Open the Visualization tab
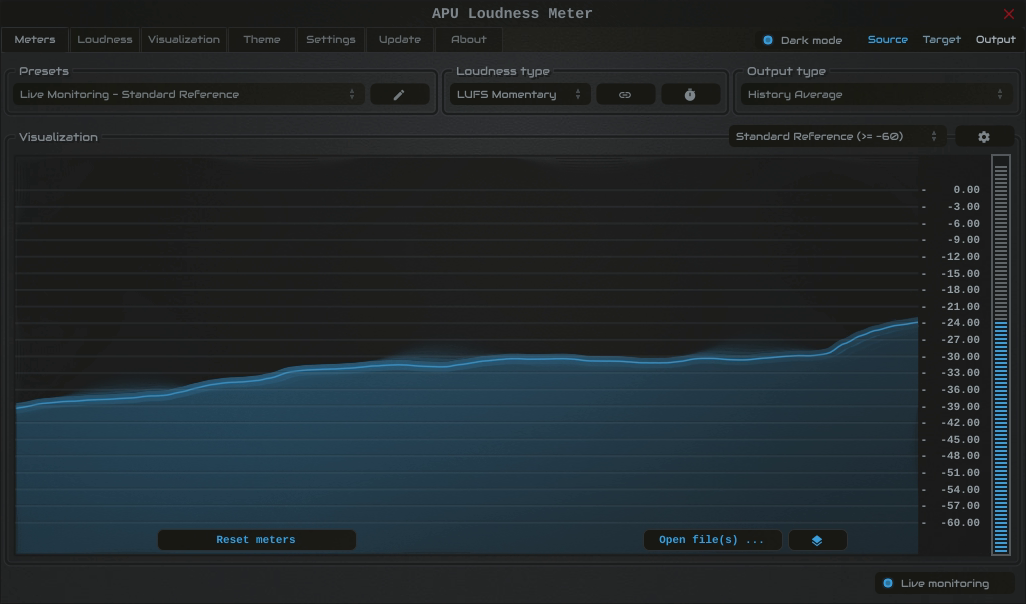The width and height of the screenshot is (1026, 604). [184, 39]
